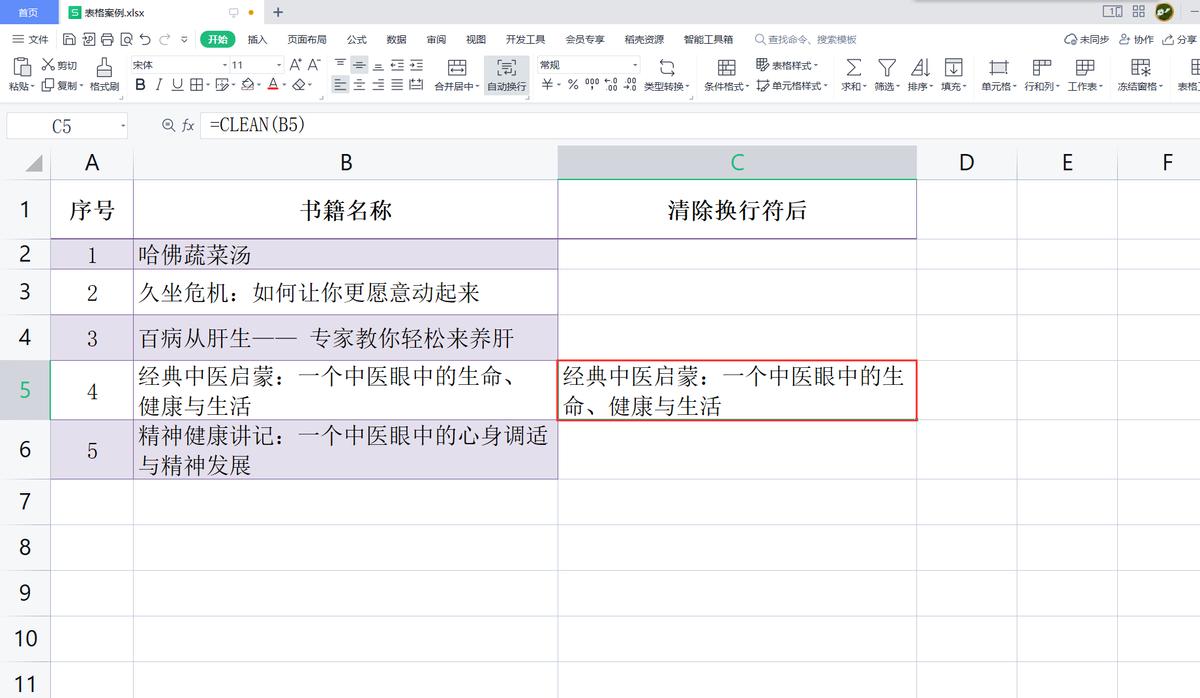The image size is (1200, 698).
Task: Apply bold formatting with the B icon
Action: coord(140,85)
